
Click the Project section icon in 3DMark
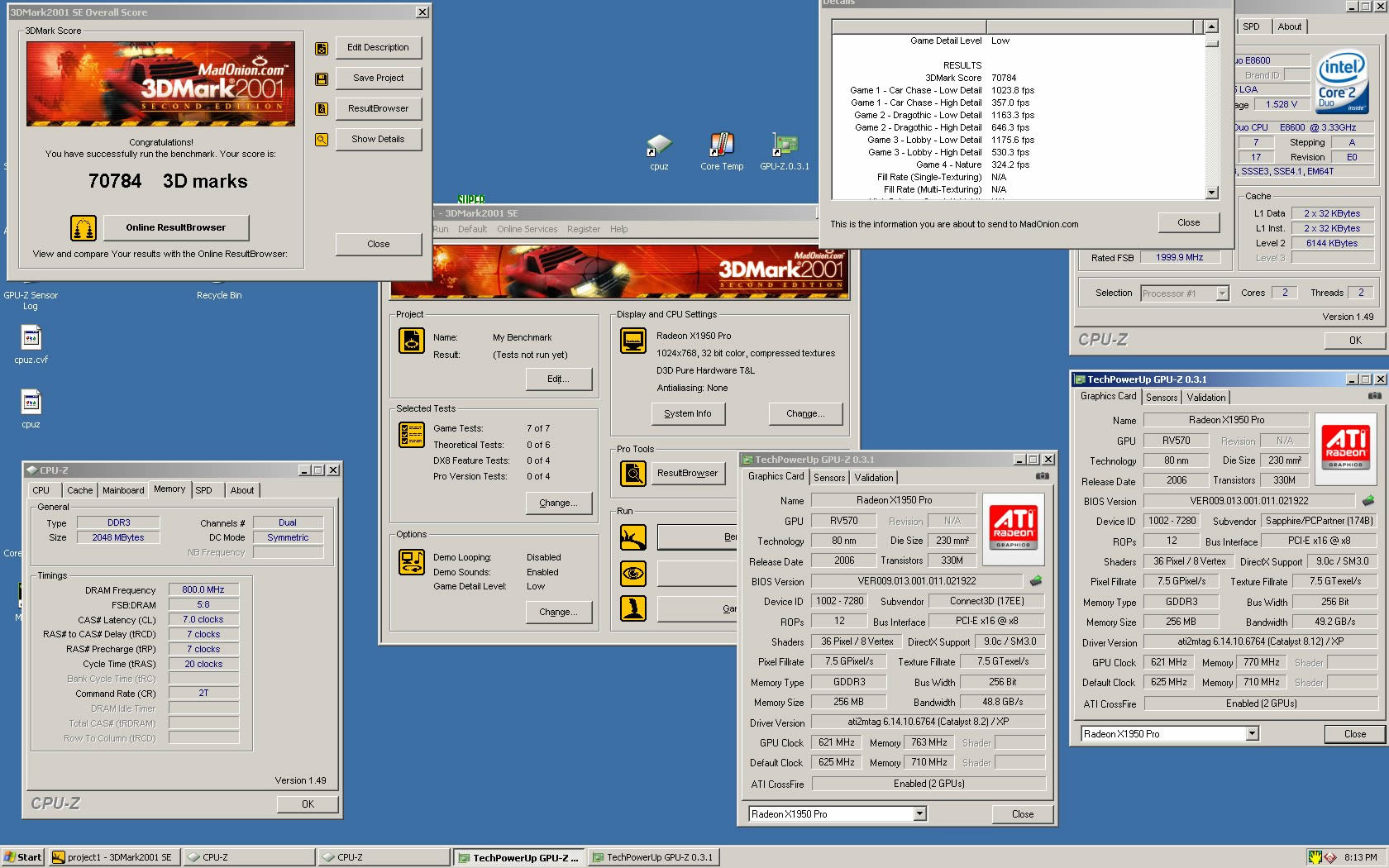(x=412, y=341)
